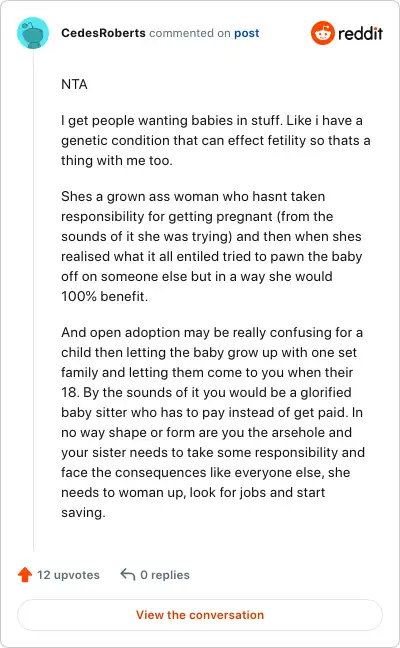This screenshot has width=400, height=648.
Task: Click the reply arrow icon
Action: point(128,574)
